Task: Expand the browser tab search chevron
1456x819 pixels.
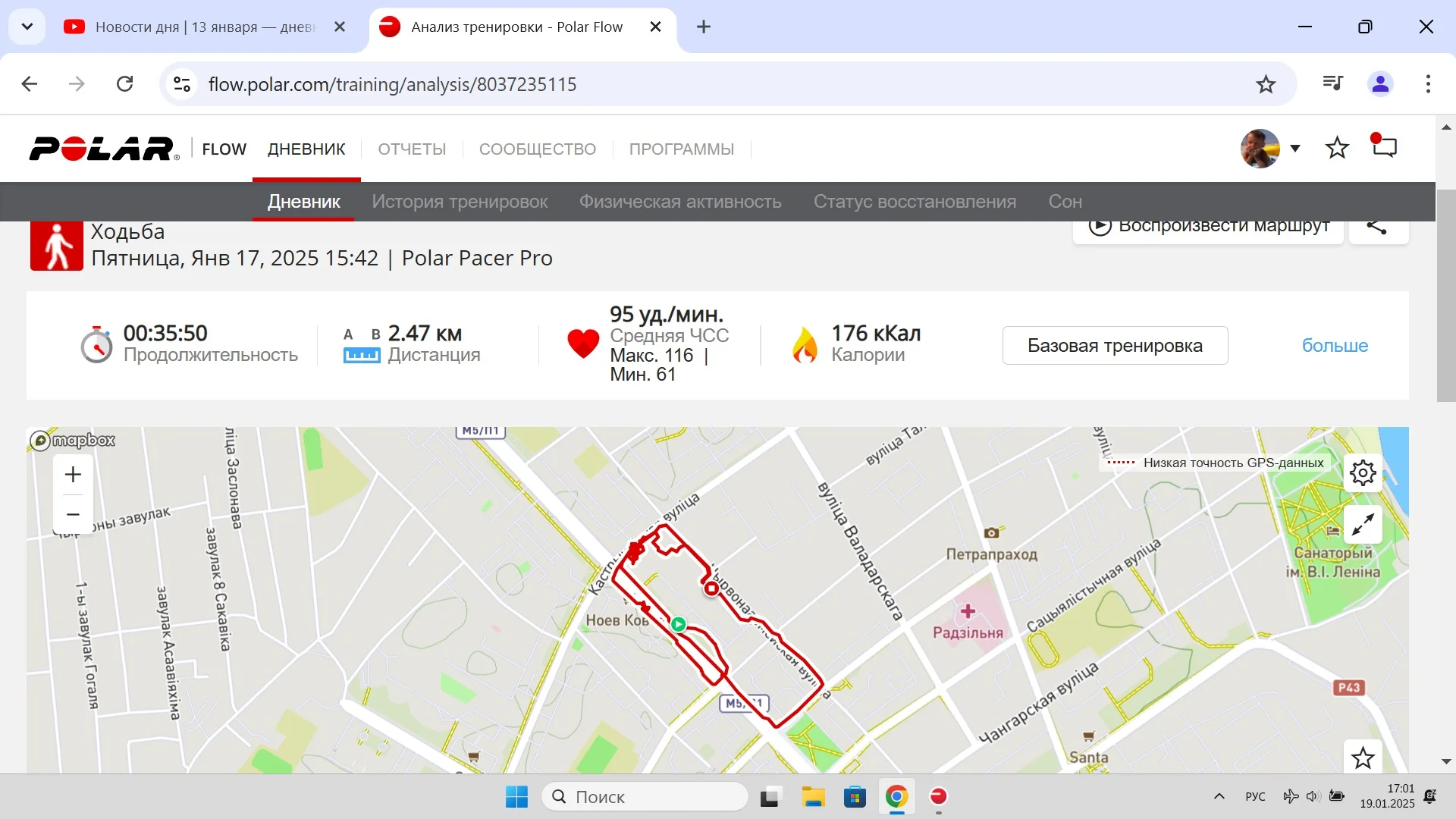Action: [x=27, y=27]
